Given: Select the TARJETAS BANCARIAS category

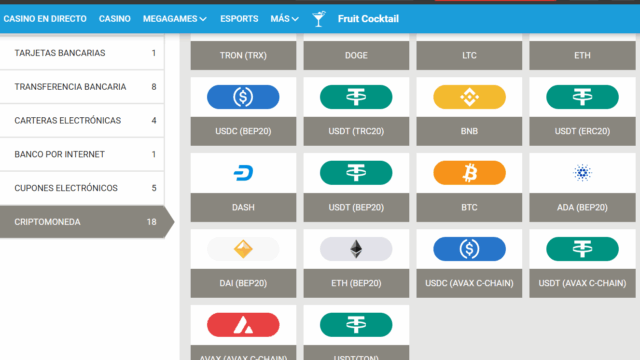Looking at the screenshot, I should tap(82, 53).
